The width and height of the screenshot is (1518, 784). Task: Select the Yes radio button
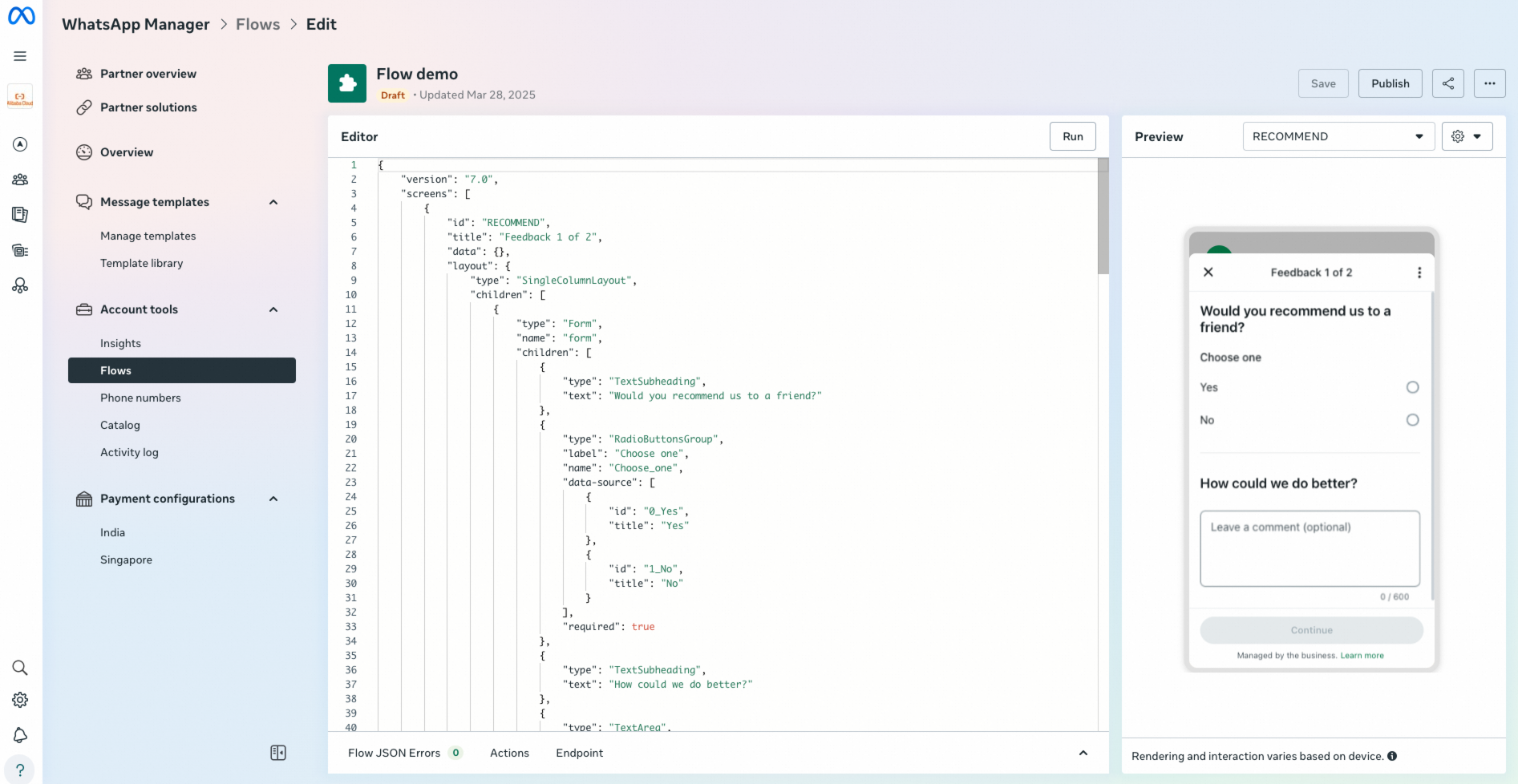1413,387
